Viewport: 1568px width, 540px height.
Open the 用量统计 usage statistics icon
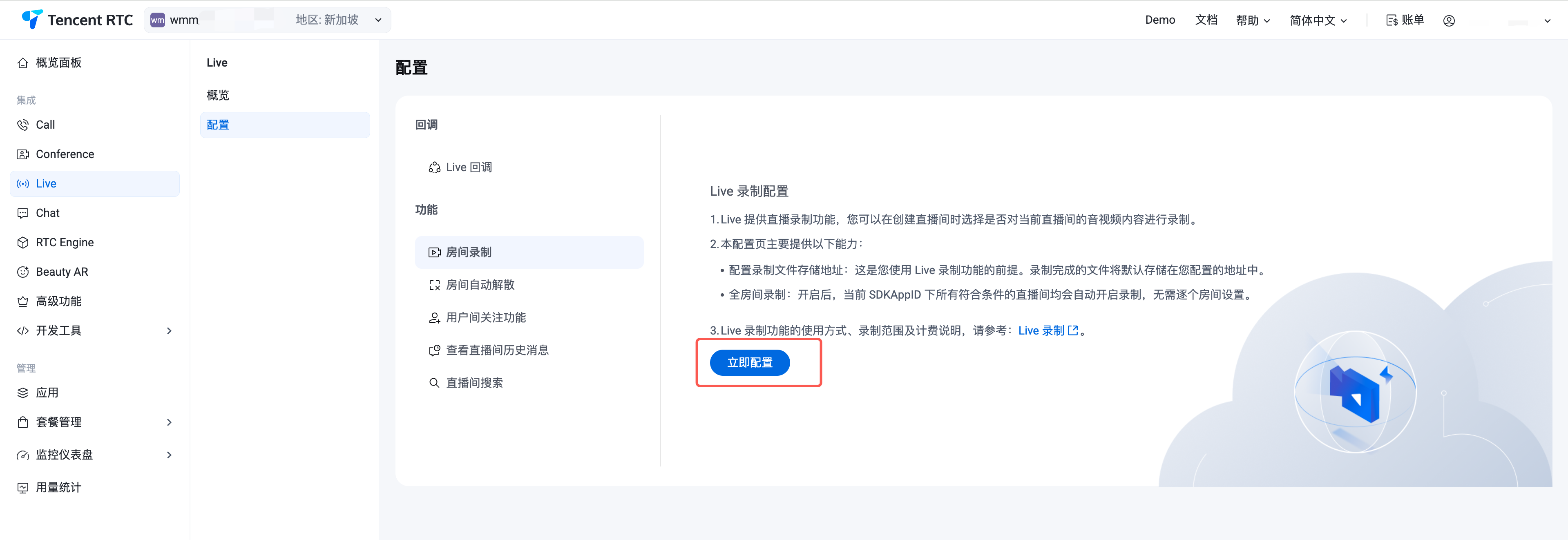click(23, 488)
